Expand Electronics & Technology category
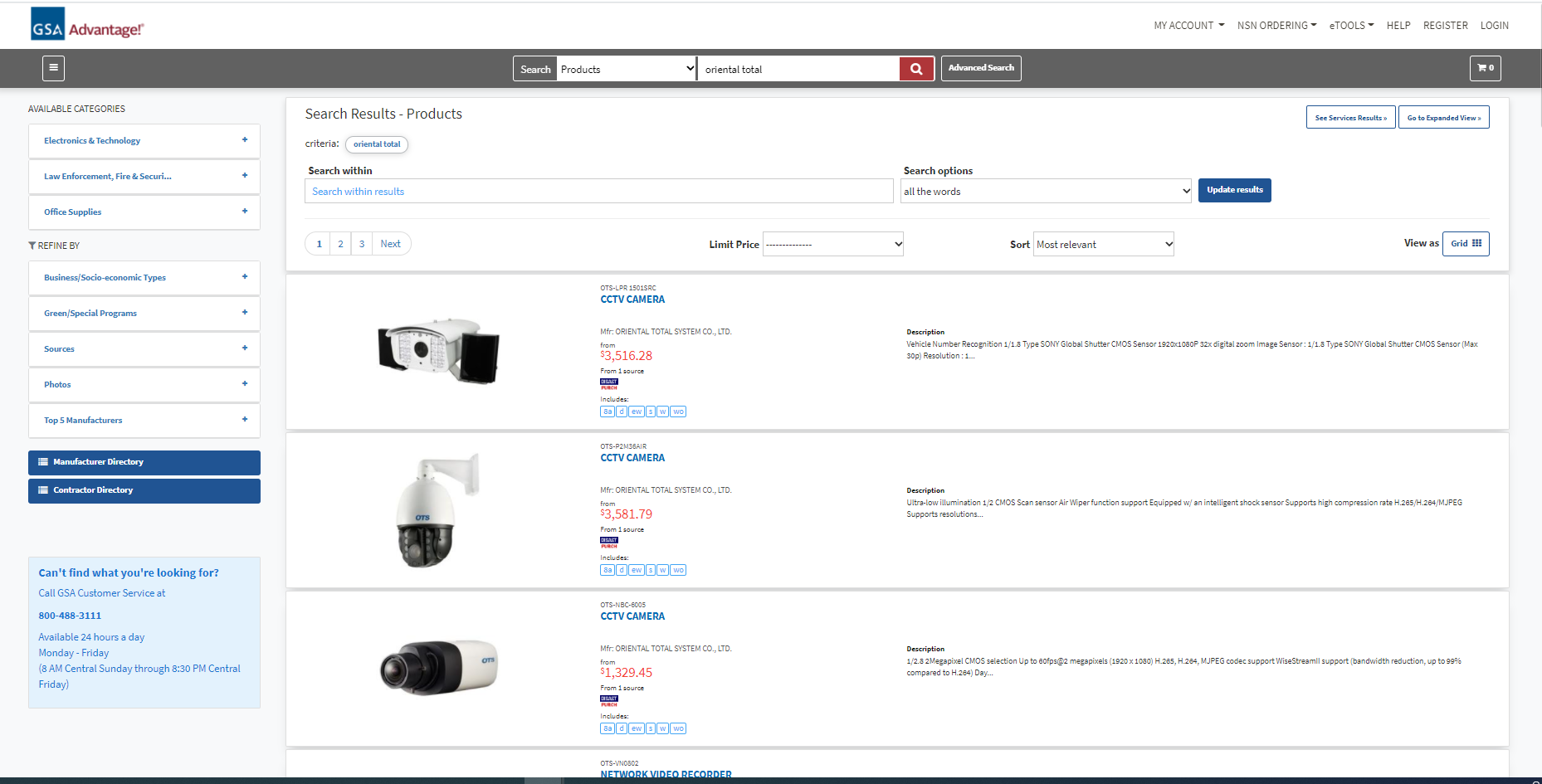 coord(144,141)
